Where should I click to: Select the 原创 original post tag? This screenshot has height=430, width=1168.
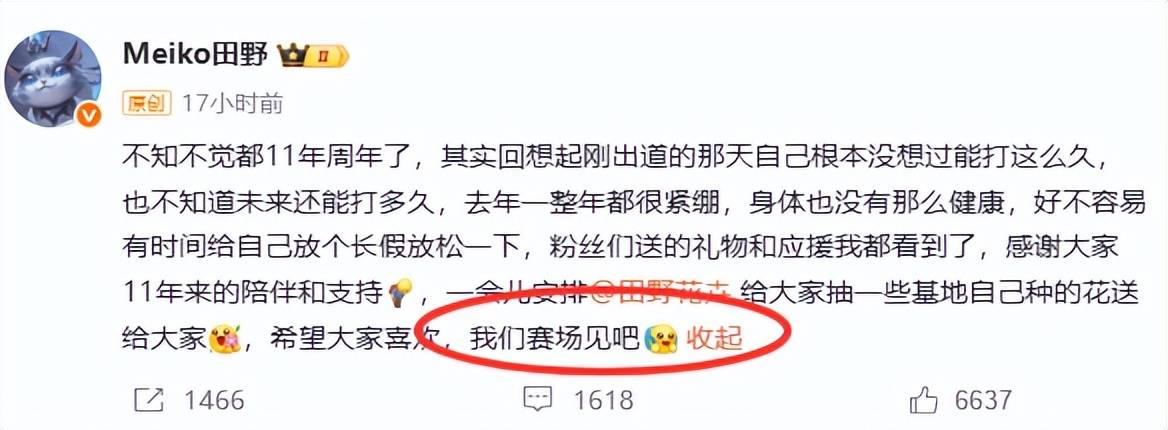[147, 104]
